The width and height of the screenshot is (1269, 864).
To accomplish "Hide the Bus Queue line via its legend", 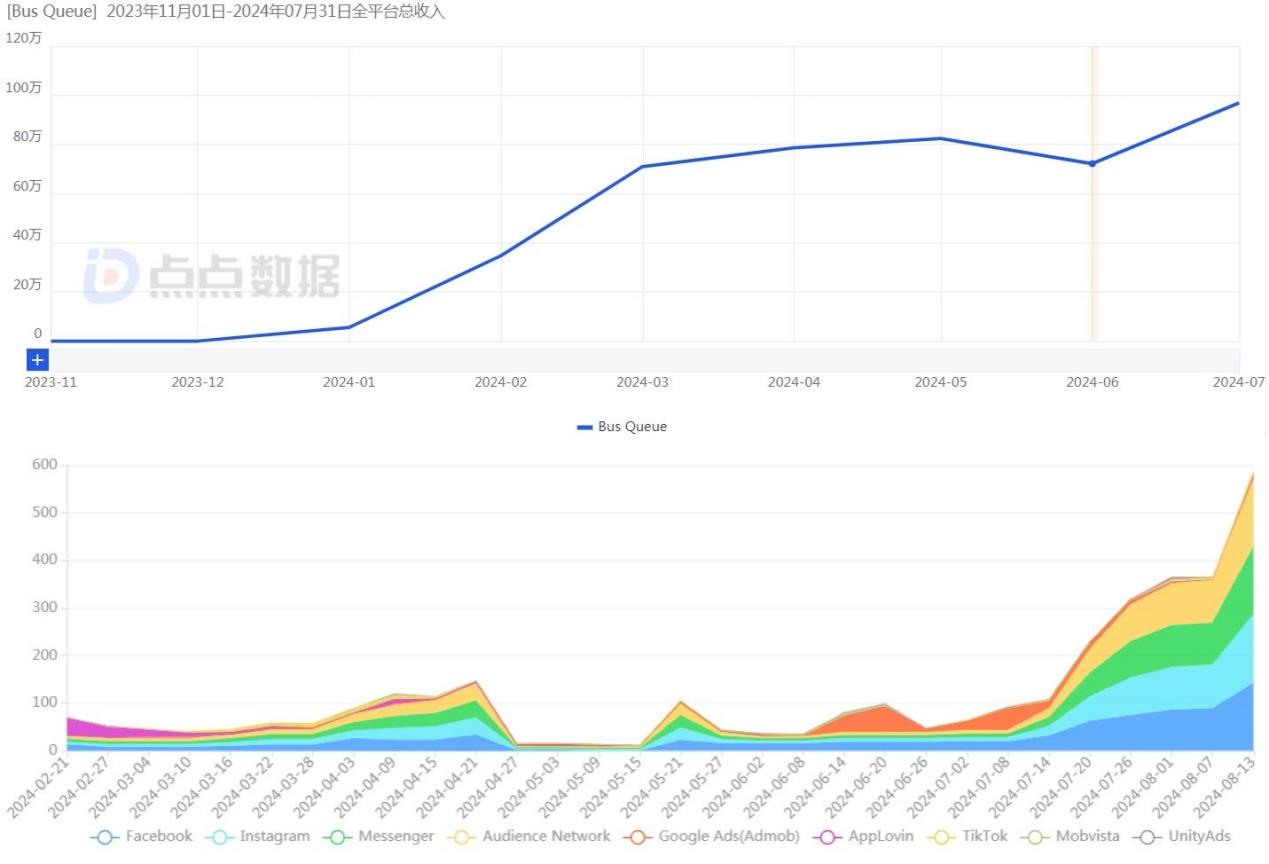I will point(621,427).
